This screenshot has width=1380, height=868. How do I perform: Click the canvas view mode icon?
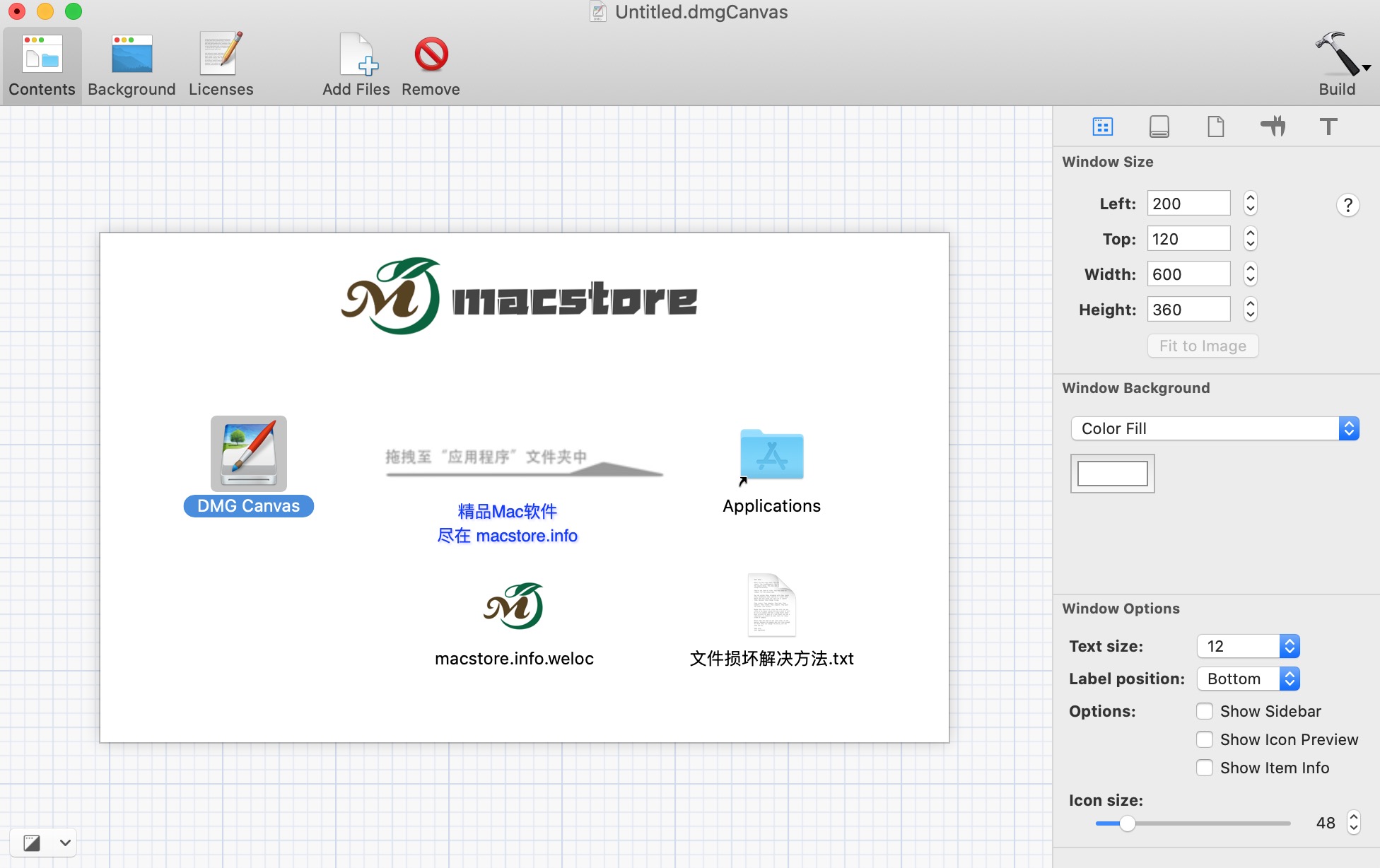coord(32,843)
